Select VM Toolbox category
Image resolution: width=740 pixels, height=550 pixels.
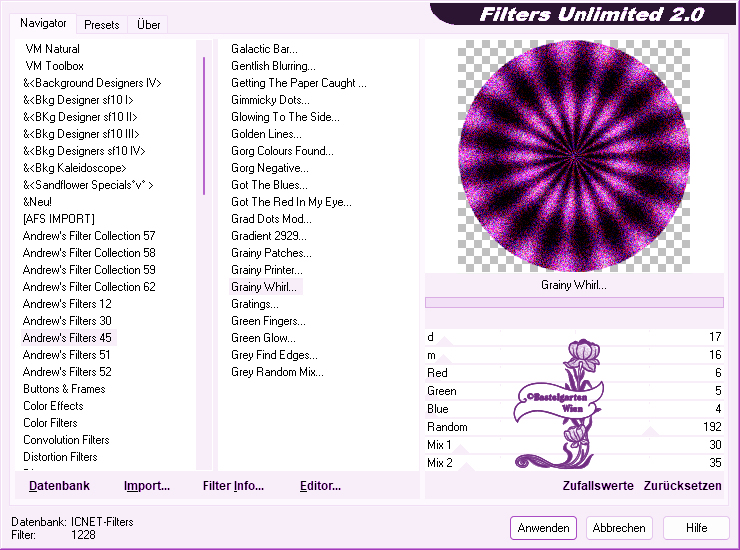click(x=54, y=66)
